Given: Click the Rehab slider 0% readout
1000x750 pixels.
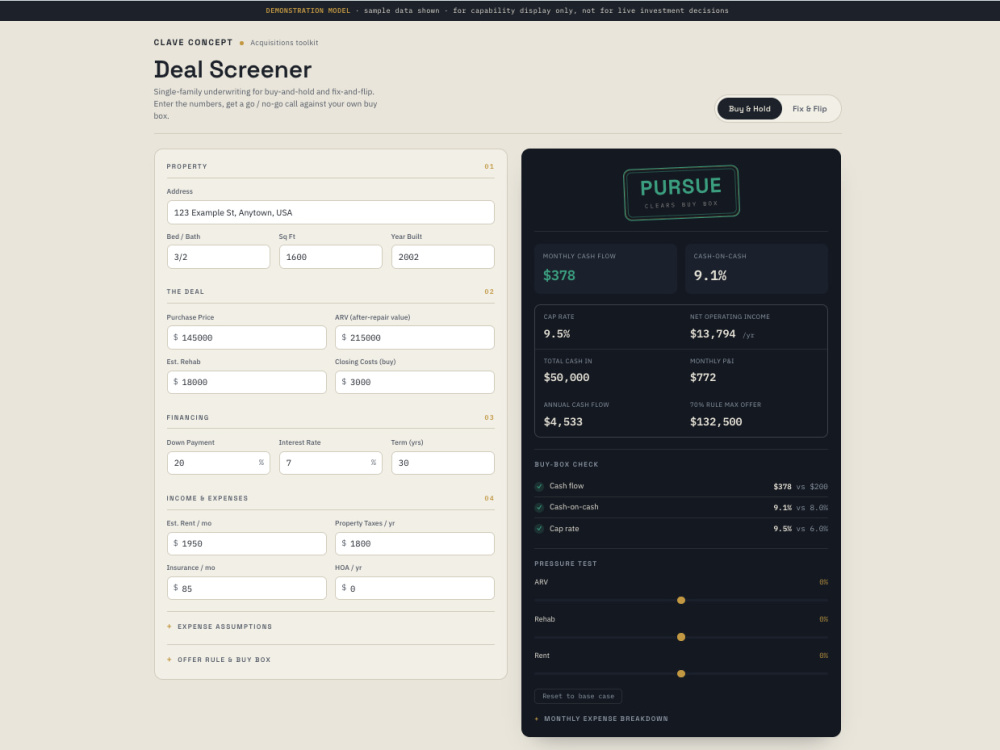Looking at the screenshot, I should click(823, 619).
